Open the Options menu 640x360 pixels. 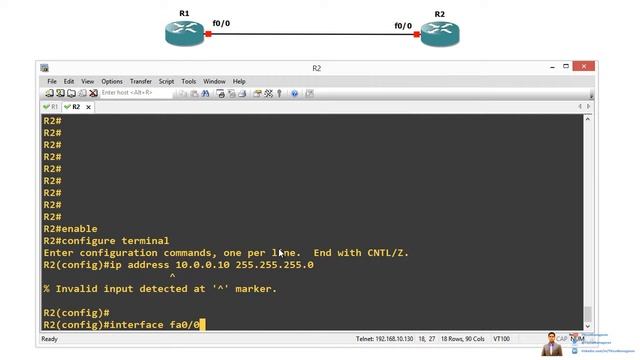pyautogui.click(x=112, y=81)
